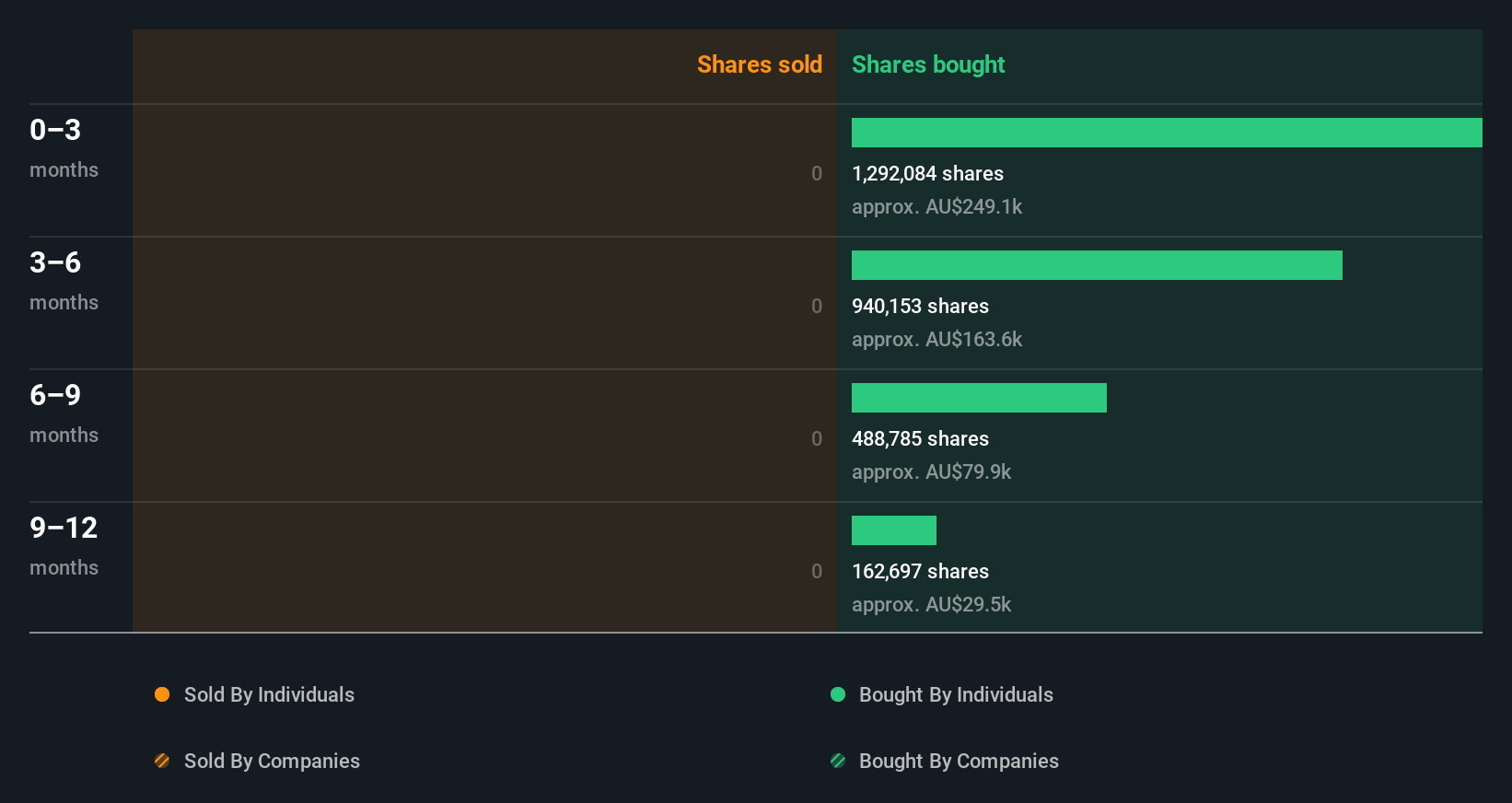
Task: Click the Shares bought column header
Action: tap(928, 64)
